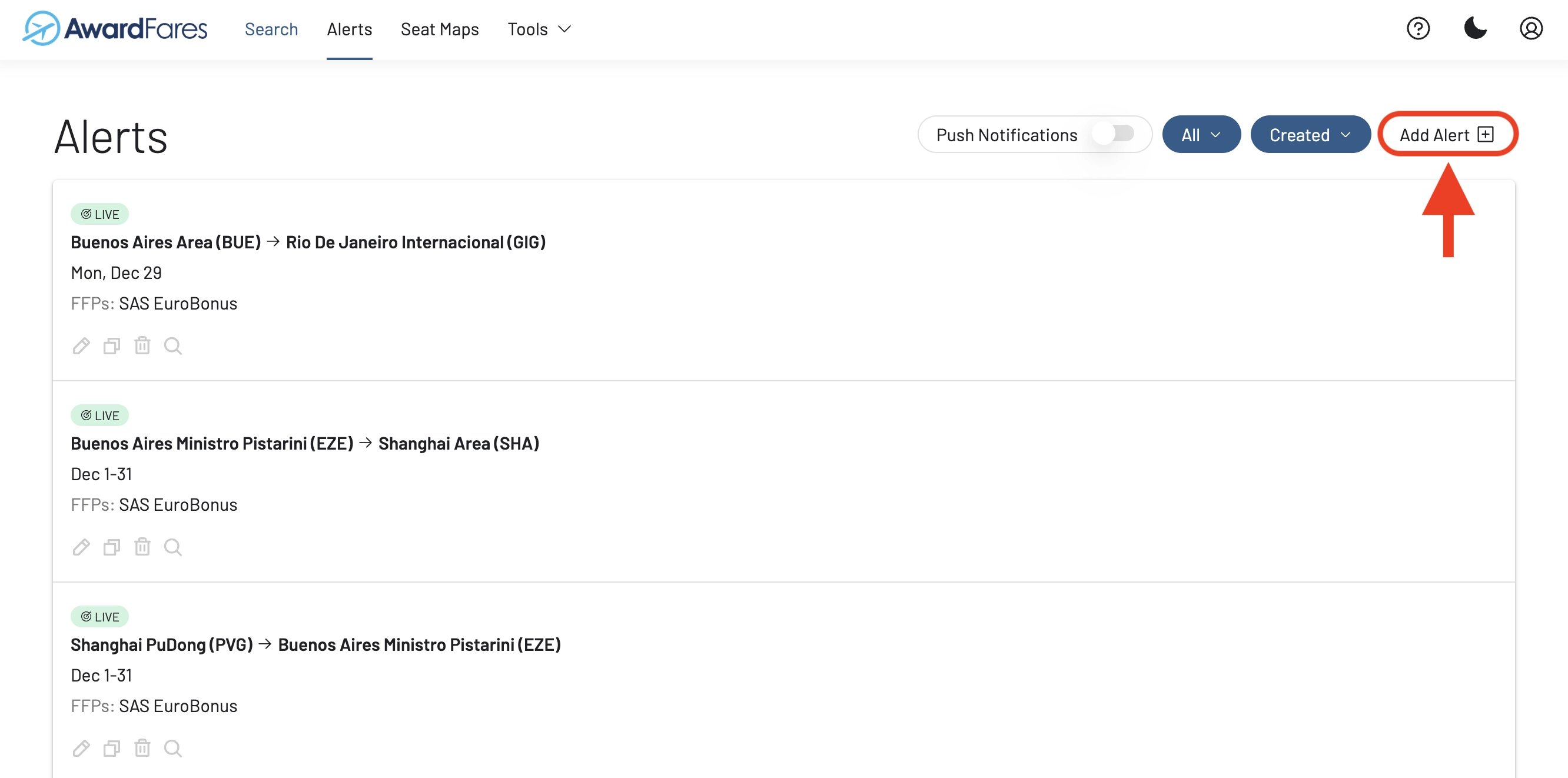The height and width of the screenshot is (778, 1568).
Task: Delete the PVG to EZE alert
Action: (142, 748)
